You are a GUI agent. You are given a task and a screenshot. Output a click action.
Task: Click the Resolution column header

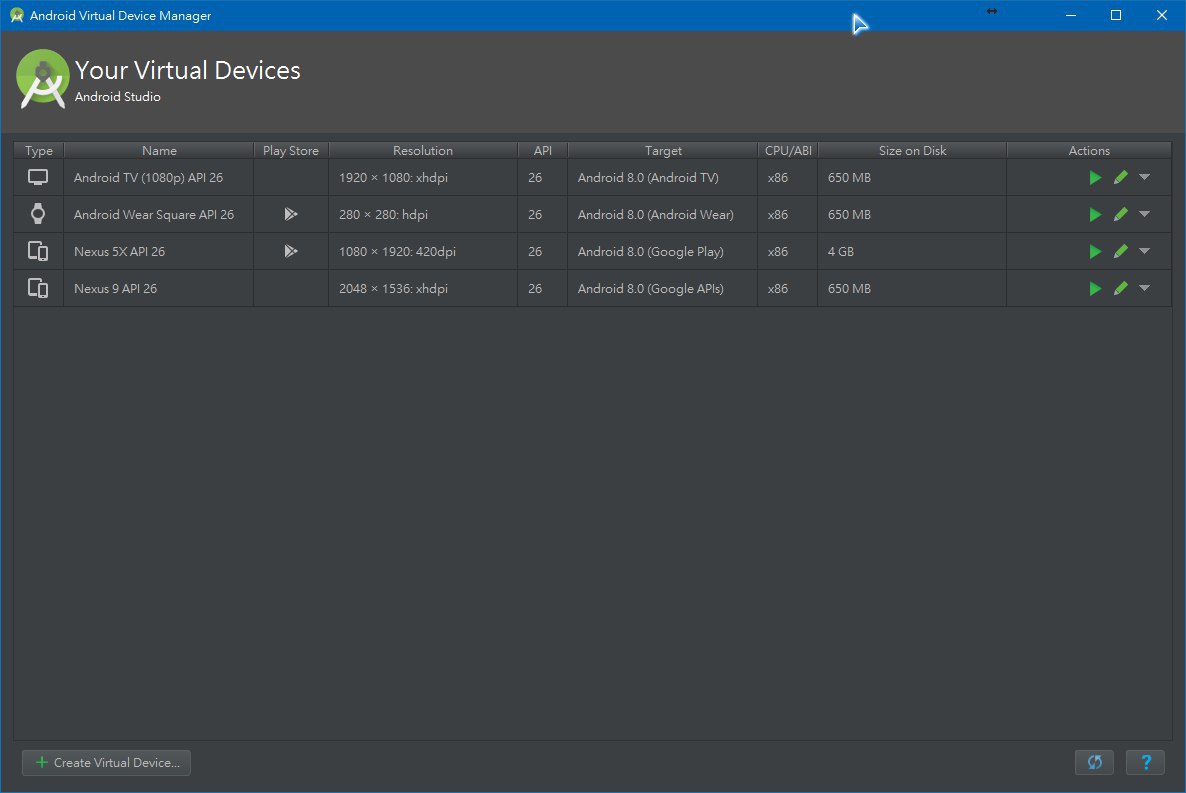pyautogui.click(x=422, y=151)
